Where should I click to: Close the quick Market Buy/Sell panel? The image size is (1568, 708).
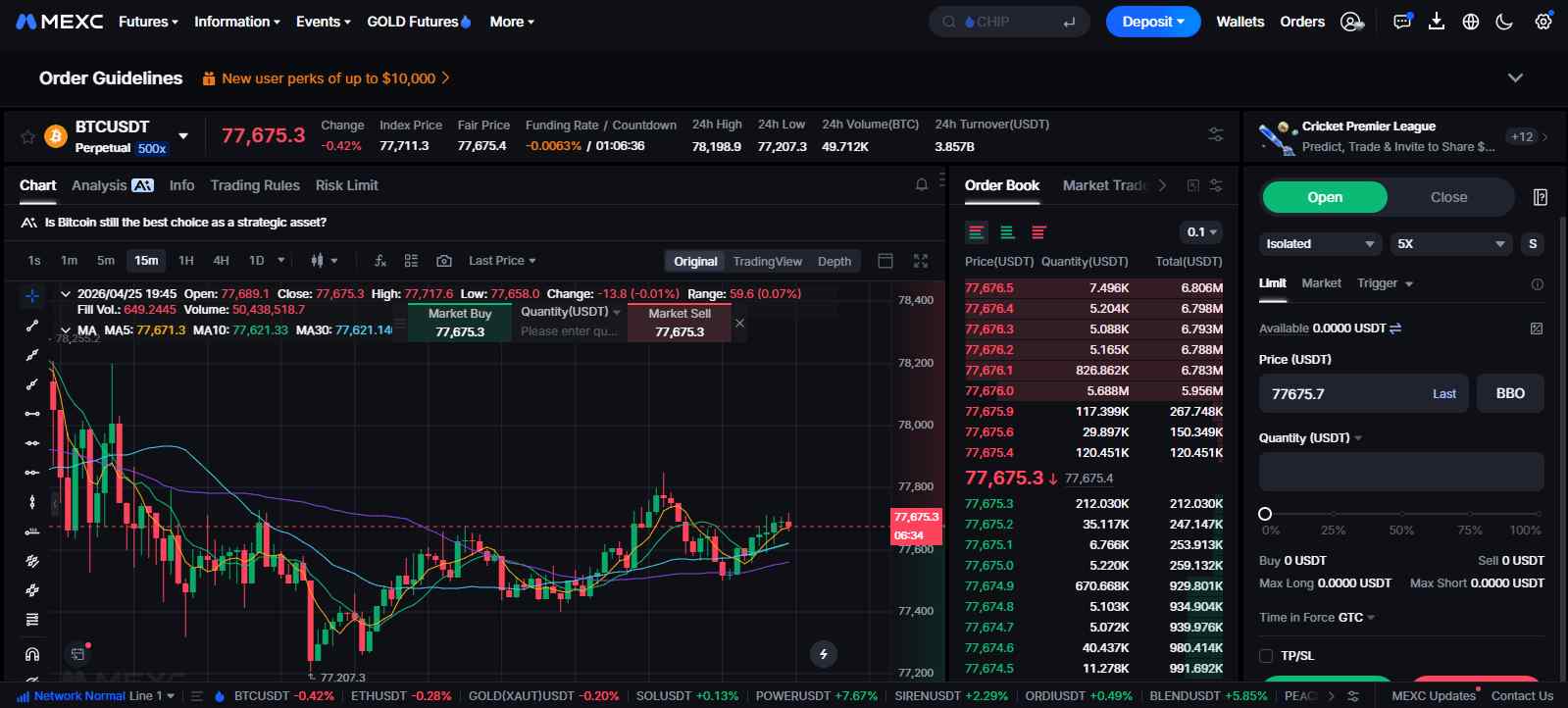pyautogui.click(x=739, y=323)
